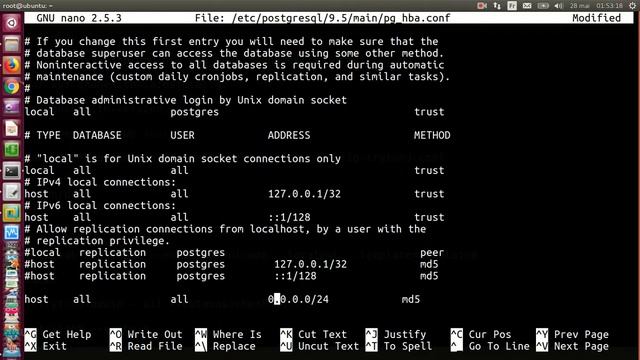Open the Files manager in the dock

(11, 44)
